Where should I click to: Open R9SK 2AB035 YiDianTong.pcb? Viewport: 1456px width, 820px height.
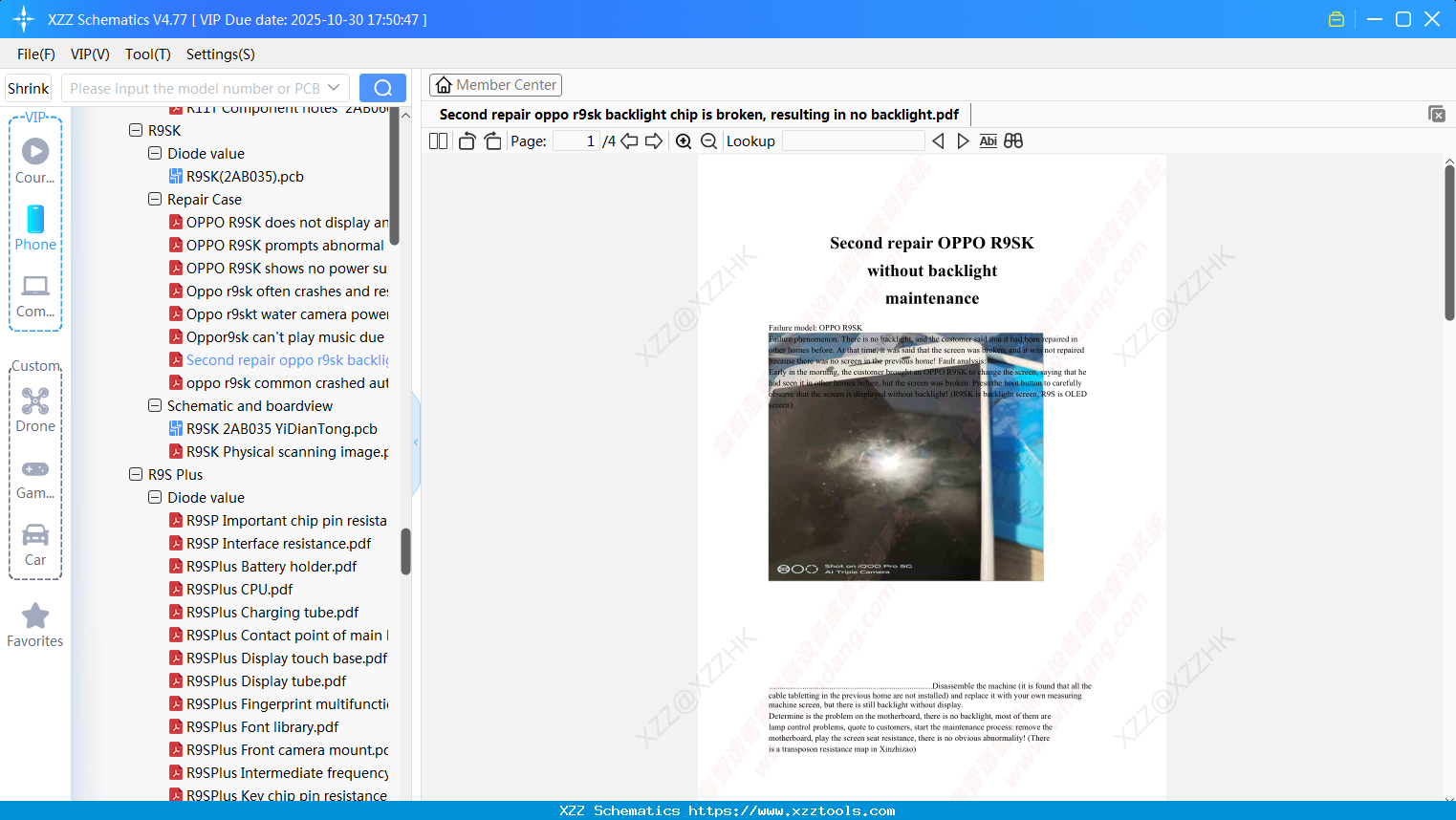[273, 429]
